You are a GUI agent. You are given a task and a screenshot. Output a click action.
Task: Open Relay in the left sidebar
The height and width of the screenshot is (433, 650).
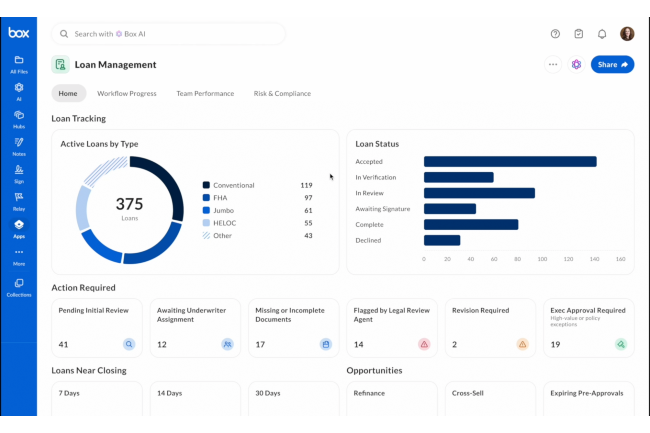tap(18, 200)
